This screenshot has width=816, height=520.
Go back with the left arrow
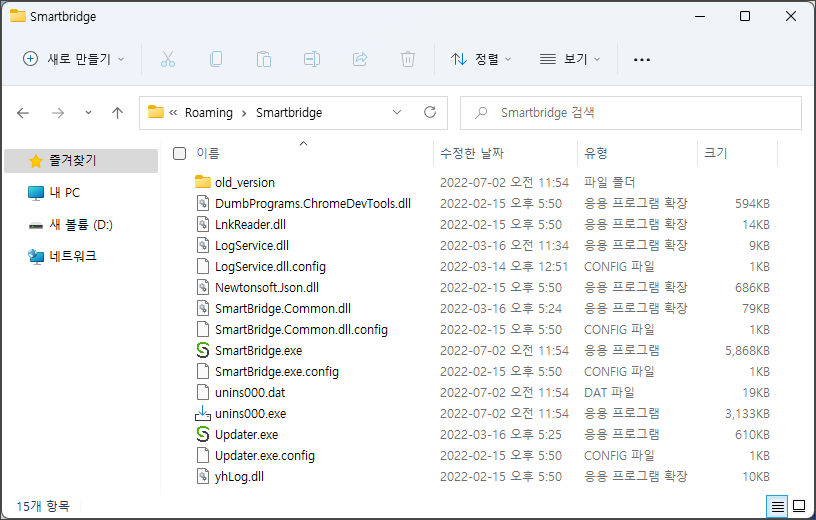(23, 112)
